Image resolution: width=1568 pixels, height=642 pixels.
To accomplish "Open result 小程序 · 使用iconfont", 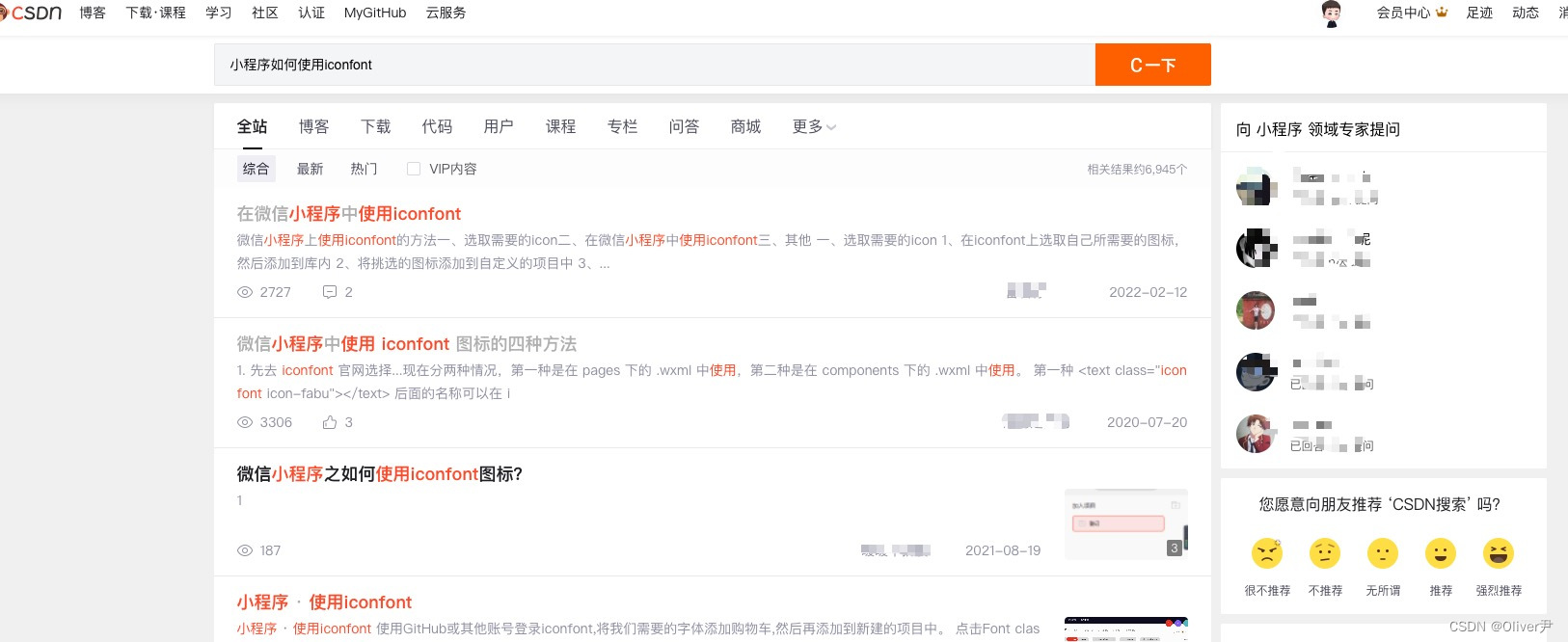I will 324,602.
